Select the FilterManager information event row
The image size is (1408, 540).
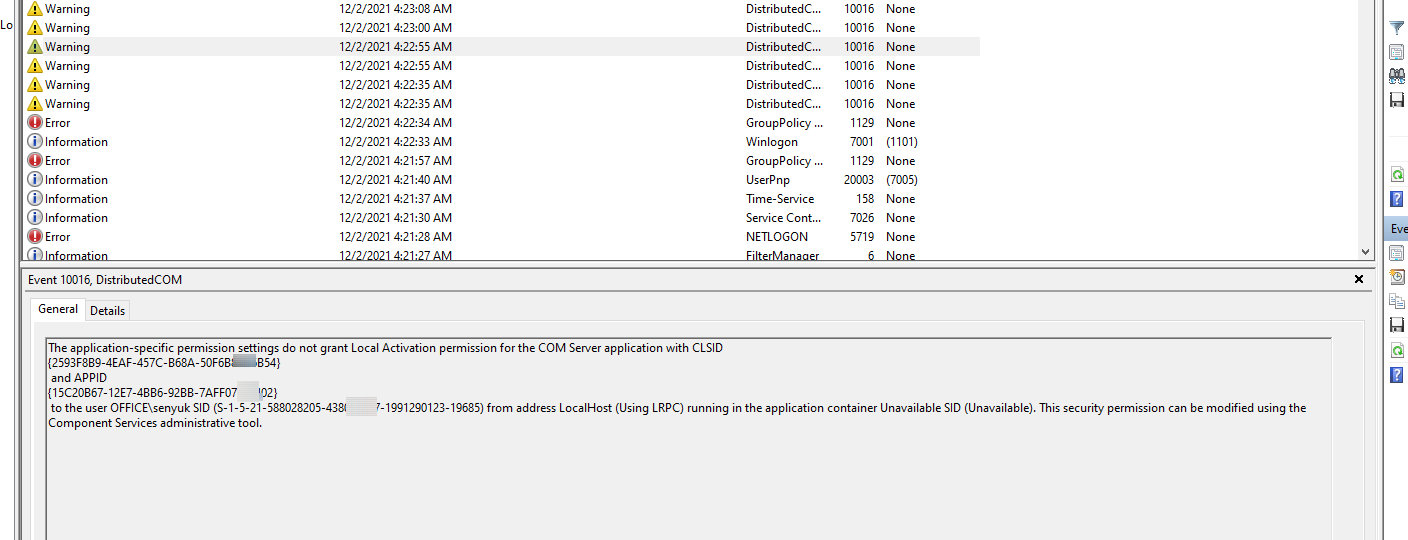[400, 256]
